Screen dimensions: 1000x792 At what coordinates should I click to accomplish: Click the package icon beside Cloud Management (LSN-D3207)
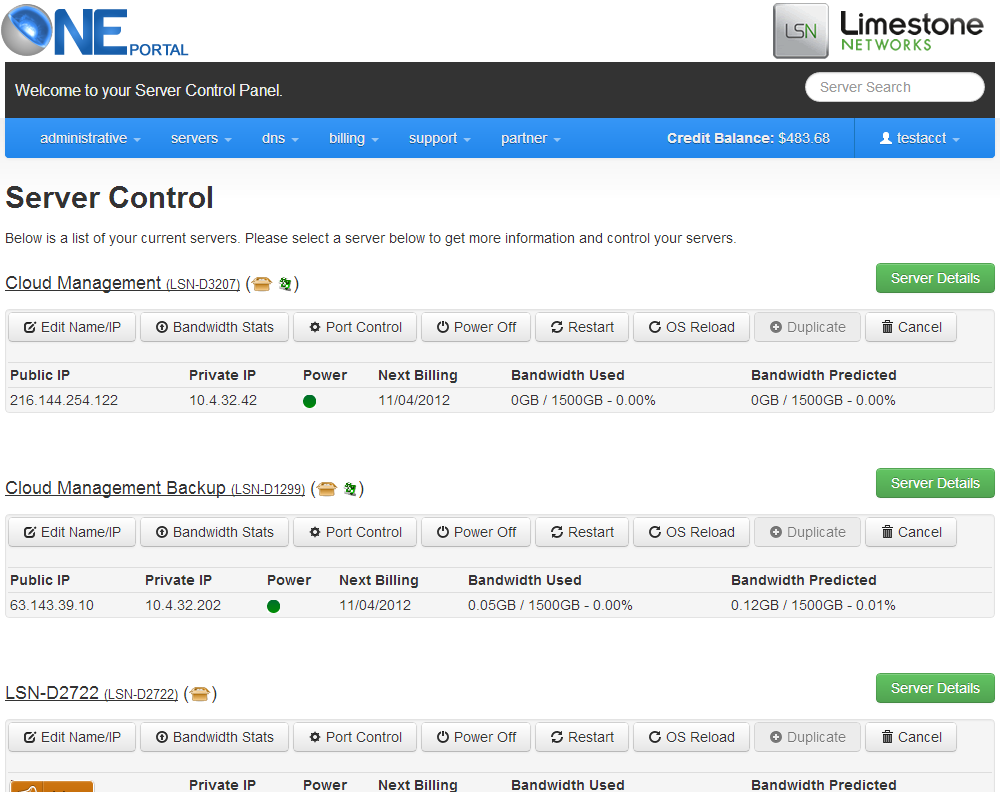[261, 284]
